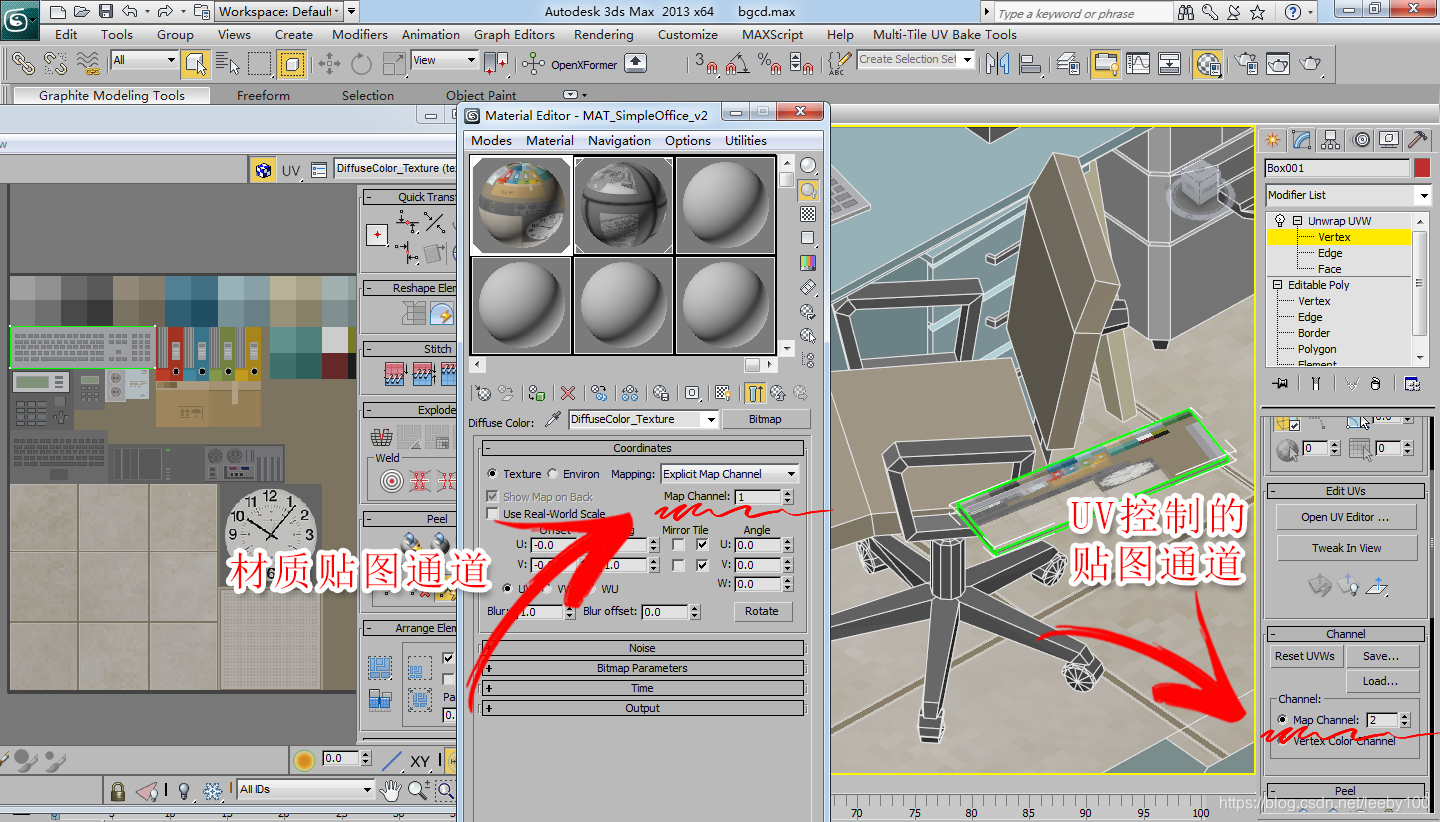Image resolution: width=1440 pixels, height=822 pixels.
Task: Switch to the Freeform ribbon tab
Action: point(263,96)
